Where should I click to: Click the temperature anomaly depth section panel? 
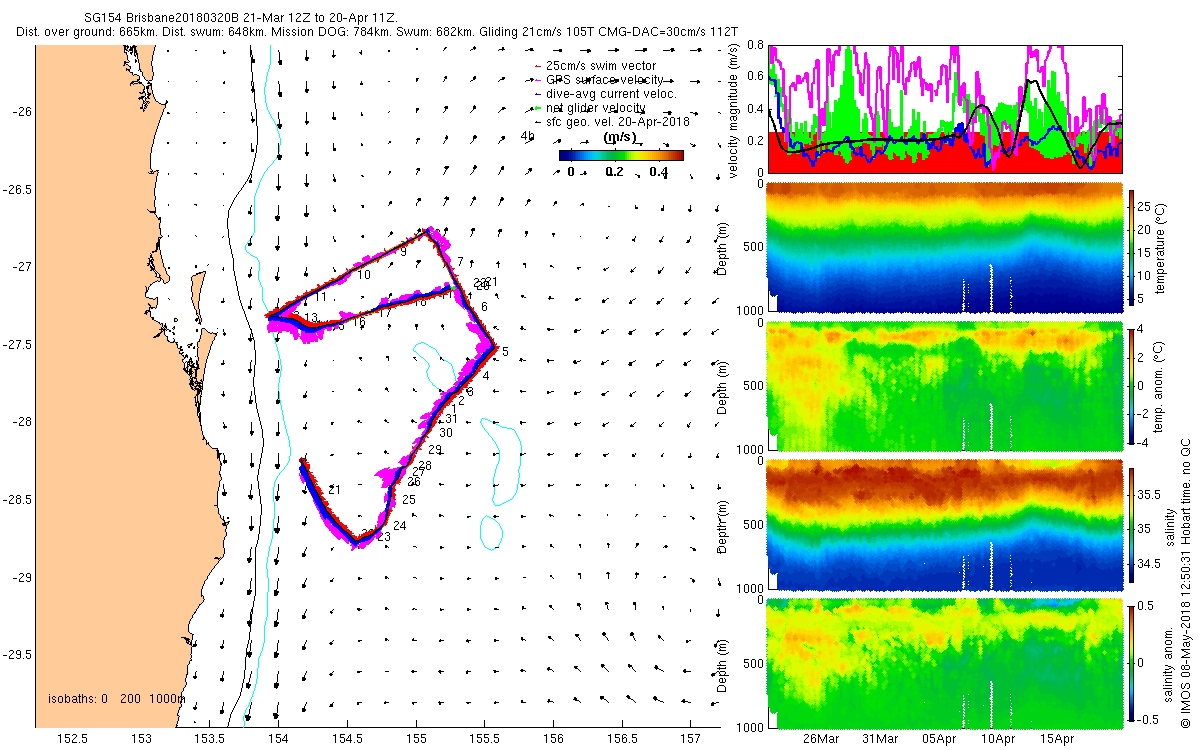[944, 386]
